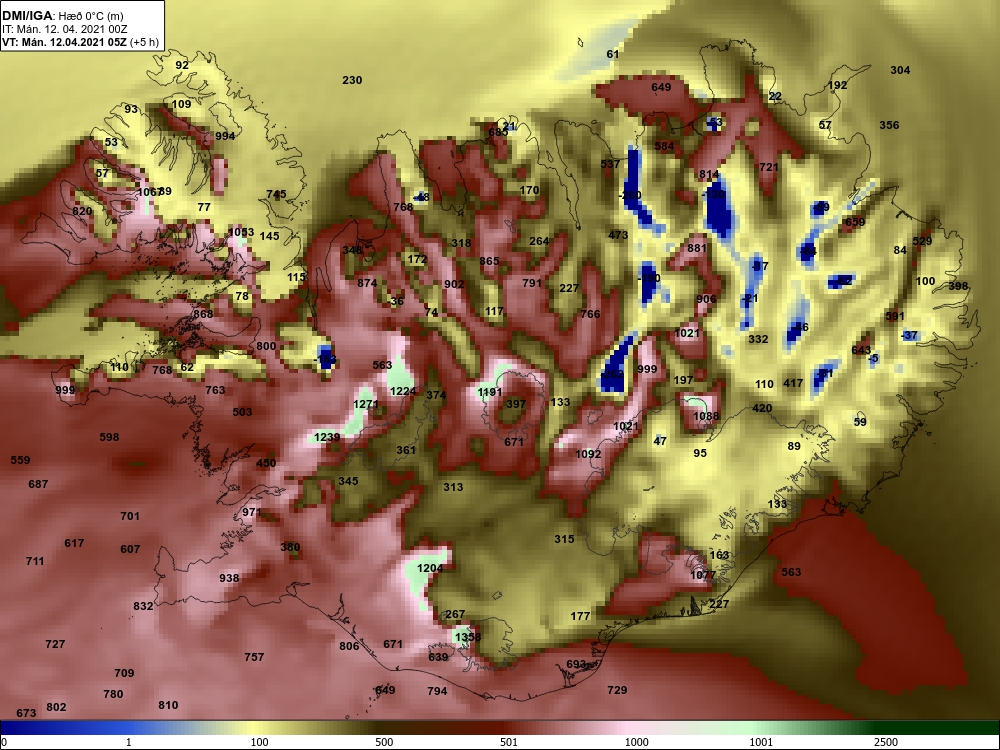1000x750 pixels.
Task: Select the map value 315
Action: click(x=564, y=540)
